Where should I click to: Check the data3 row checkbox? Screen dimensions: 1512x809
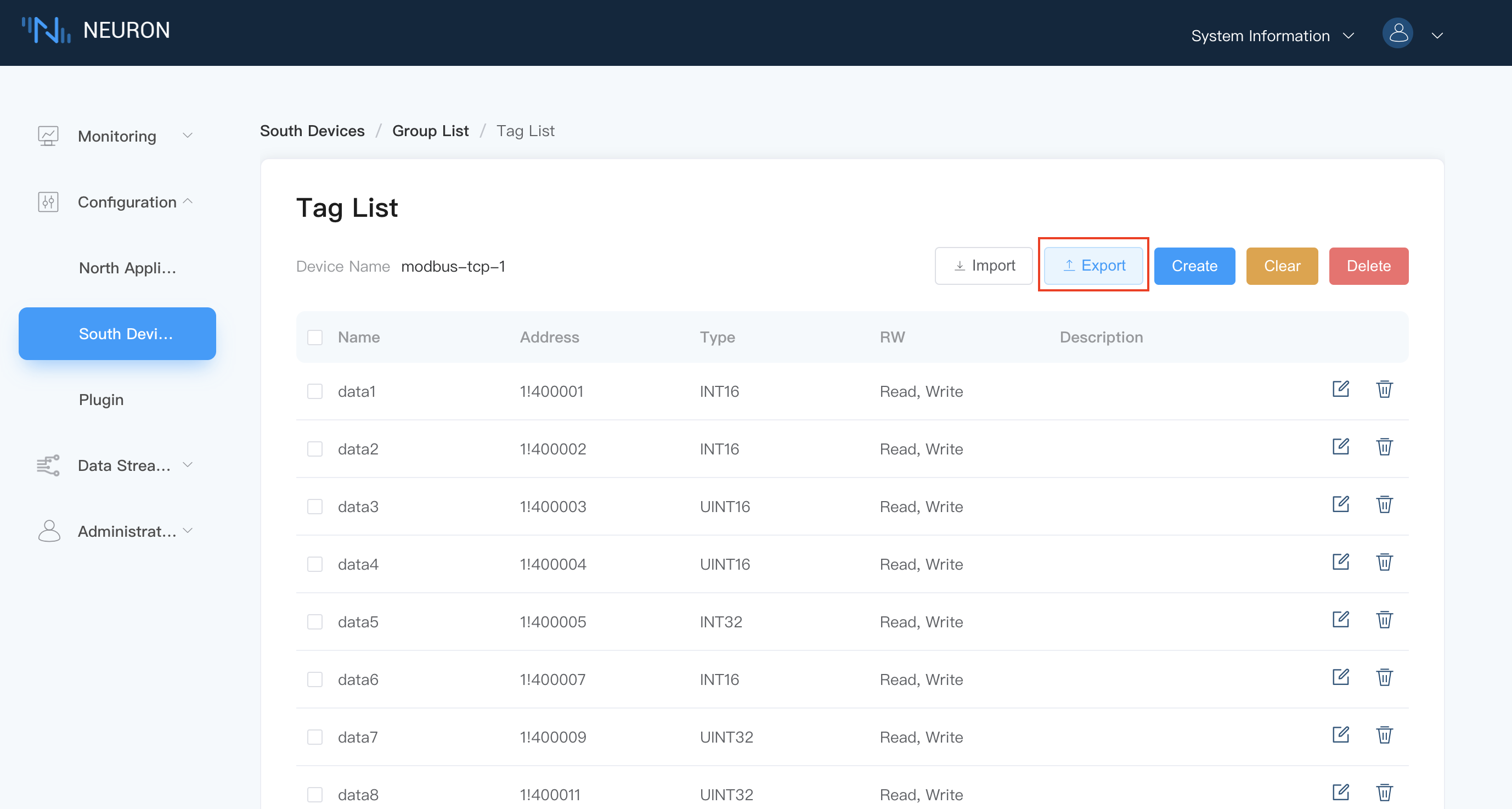tap(314, 506)
